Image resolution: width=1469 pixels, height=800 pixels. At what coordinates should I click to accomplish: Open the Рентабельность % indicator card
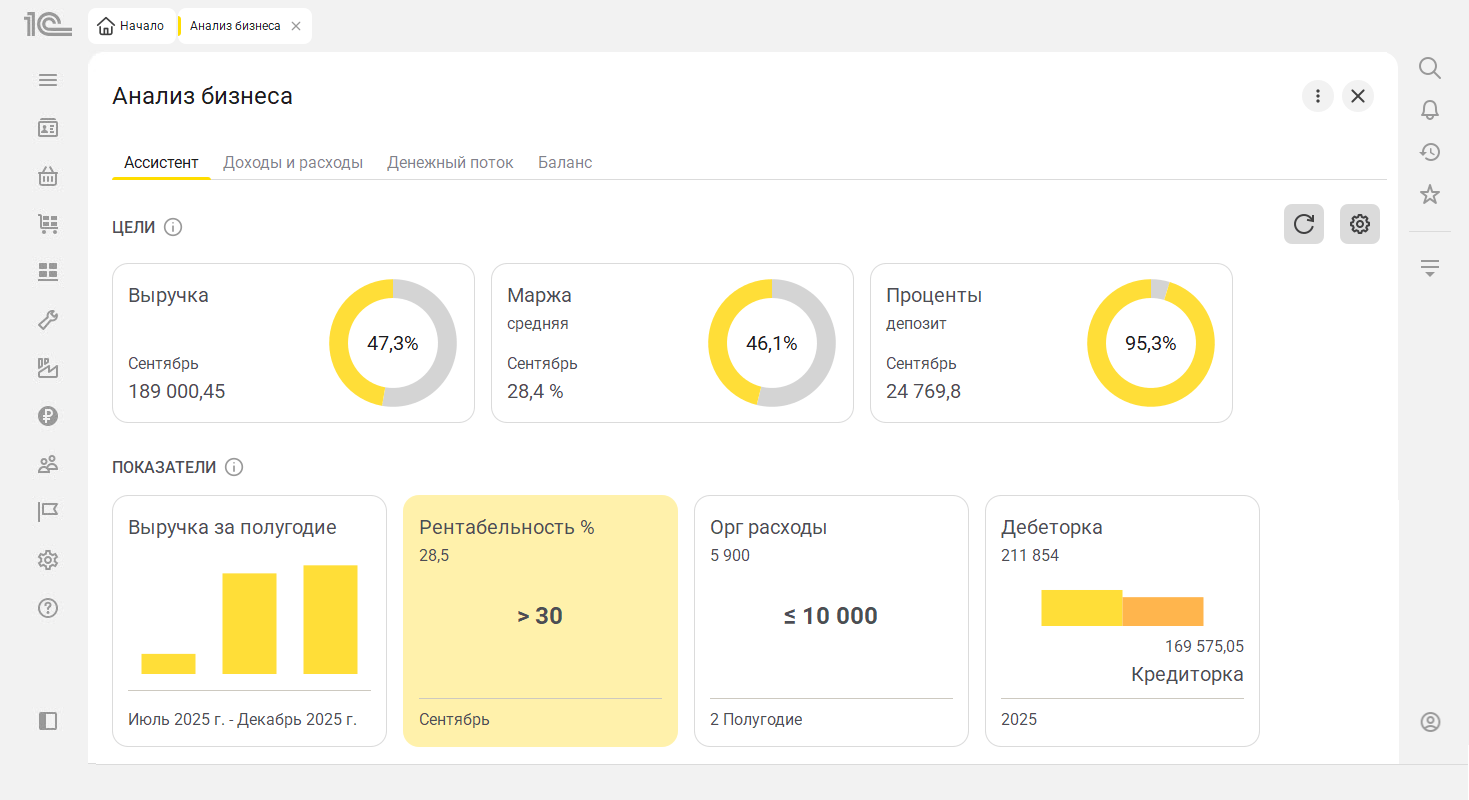pyautogui.click(x=540, y=620)
